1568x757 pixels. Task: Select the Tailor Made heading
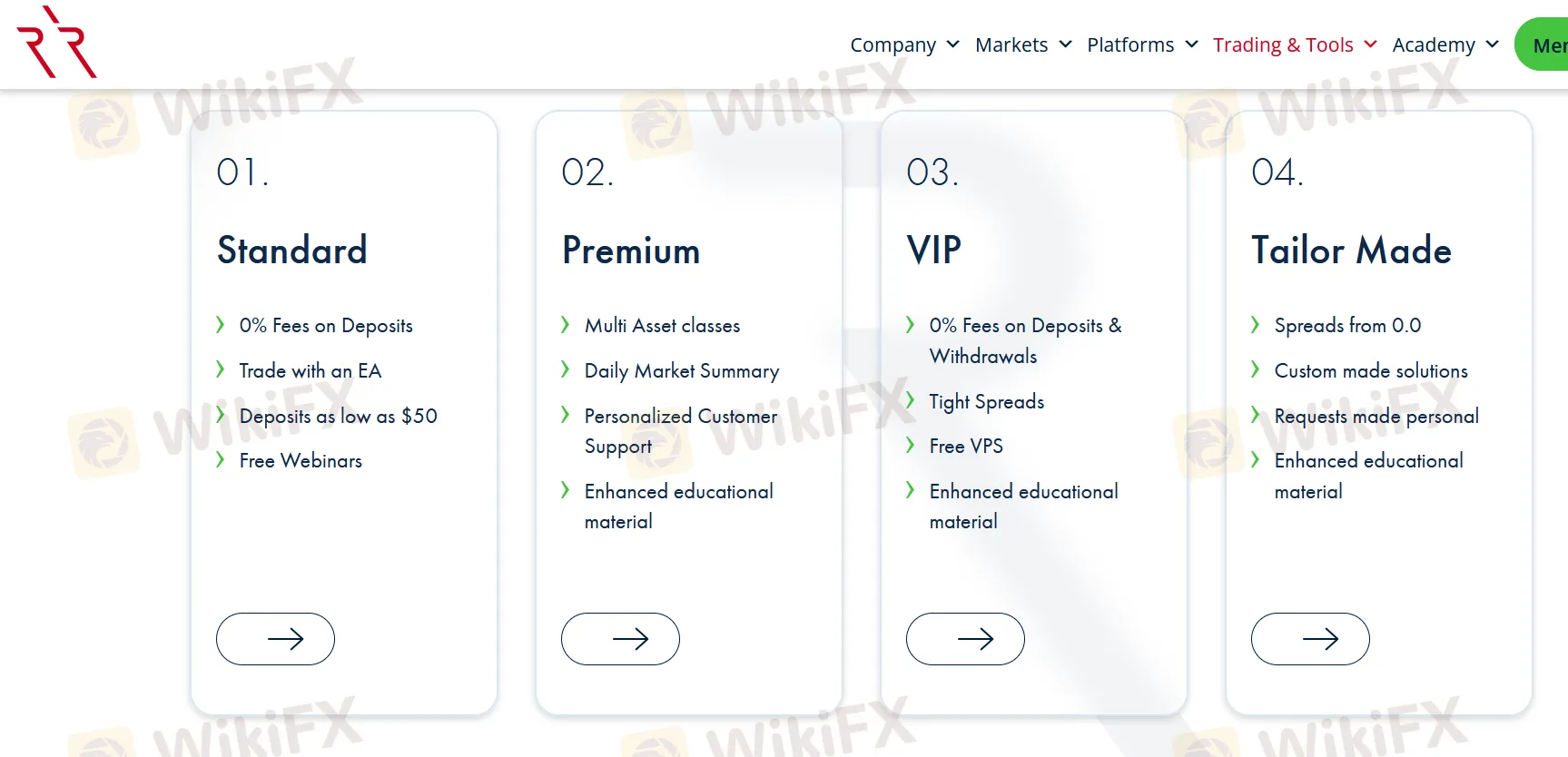pyautogui.click(x=1351, y=251)
